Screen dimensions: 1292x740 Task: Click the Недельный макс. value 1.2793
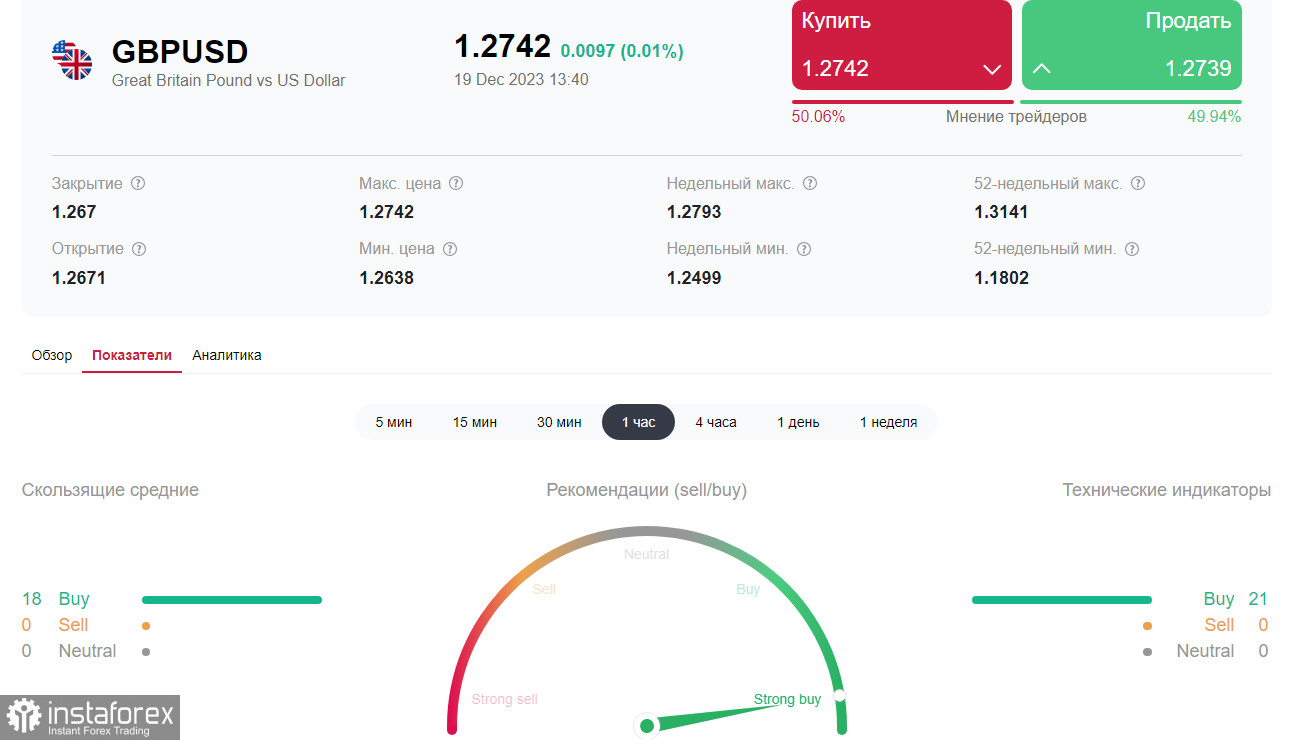pyautogui.click(x=694, y=212)
